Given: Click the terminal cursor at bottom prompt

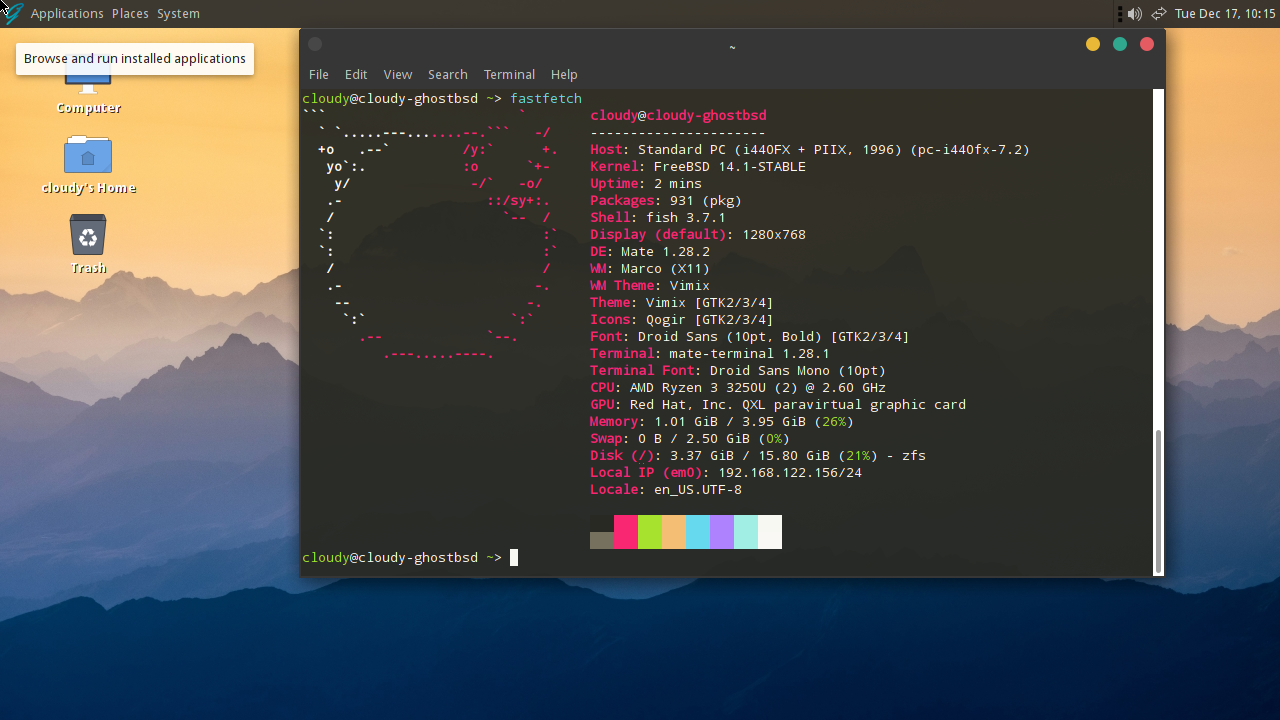Looking at the screenshot, I should [514, 557].
